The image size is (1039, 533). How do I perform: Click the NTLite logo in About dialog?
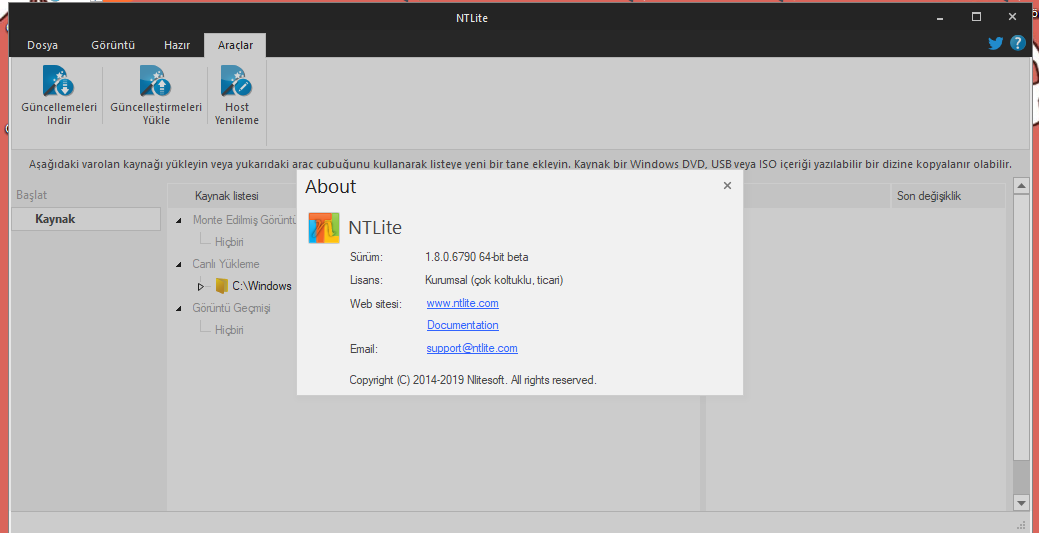point(324,228)
